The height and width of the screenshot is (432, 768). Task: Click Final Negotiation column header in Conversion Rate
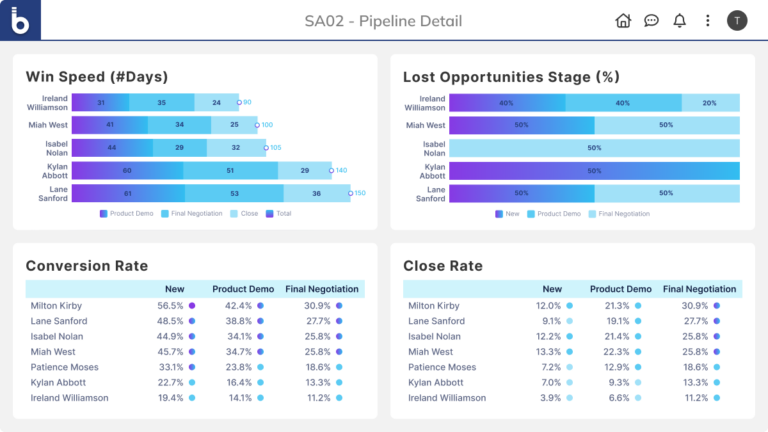point(322,289)
